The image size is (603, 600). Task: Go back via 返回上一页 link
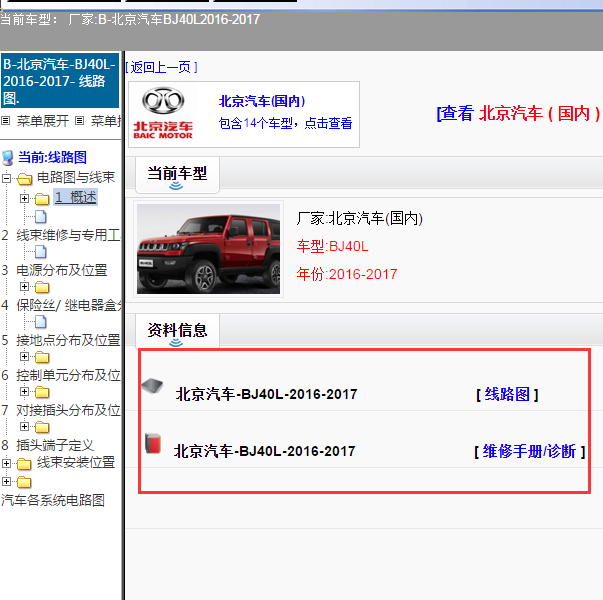162,67
